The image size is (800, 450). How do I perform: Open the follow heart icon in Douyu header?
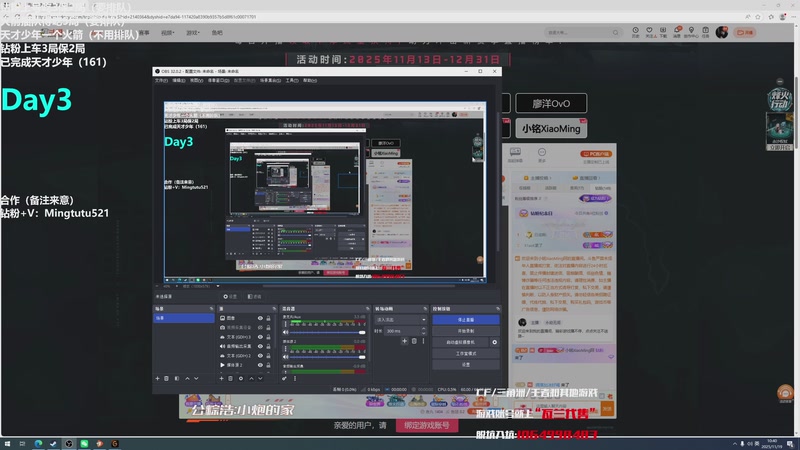649,32
